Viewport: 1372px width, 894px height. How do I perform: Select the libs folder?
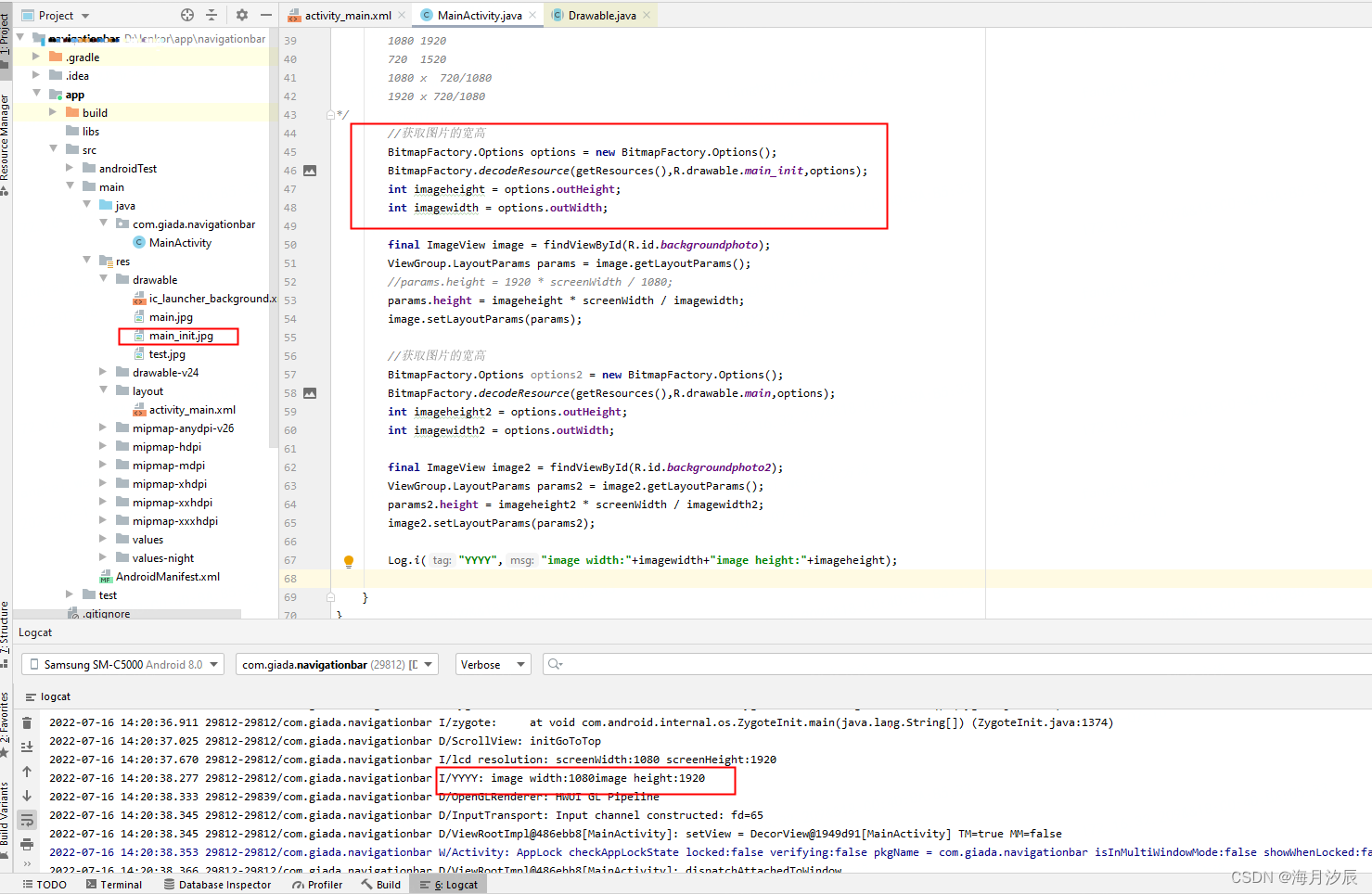click(x=83, y=132)
